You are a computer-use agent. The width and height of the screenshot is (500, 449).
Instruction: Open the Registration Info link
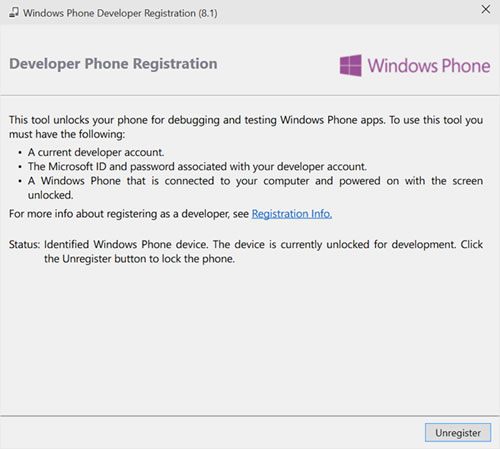292,214
